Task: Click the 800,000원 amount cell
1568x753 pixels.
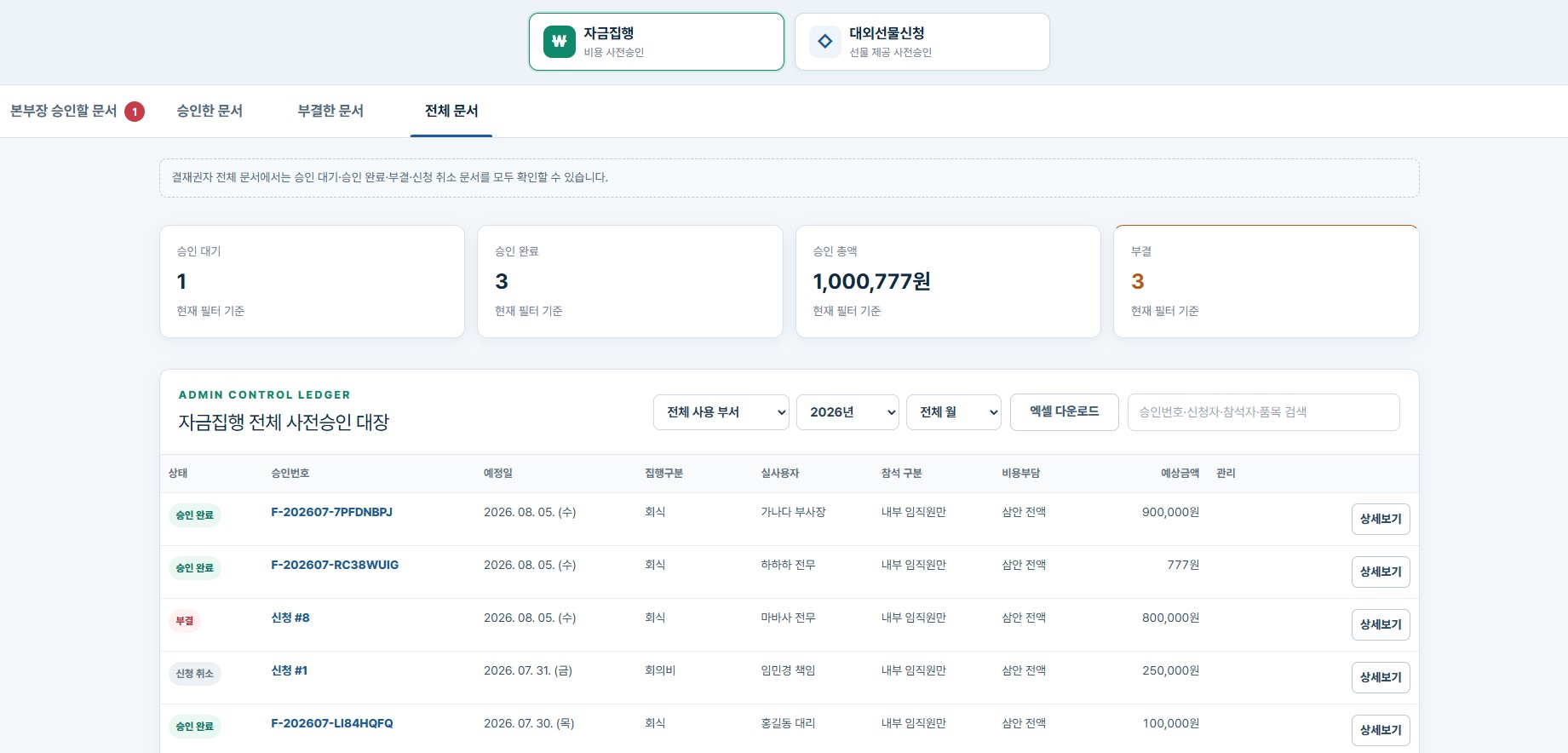Action: pyautogui.click(x=1171, y=618)
